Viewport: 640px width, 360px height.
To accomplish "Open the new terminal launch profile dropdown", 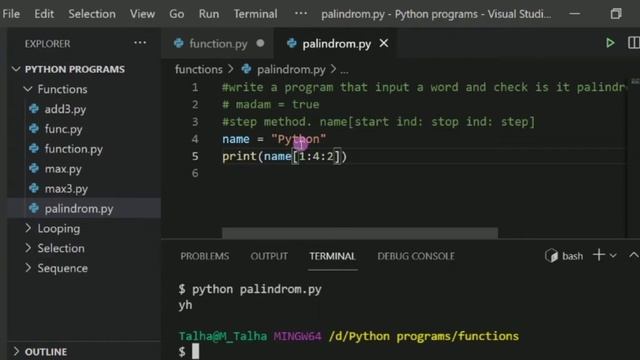I will [613, 256].
